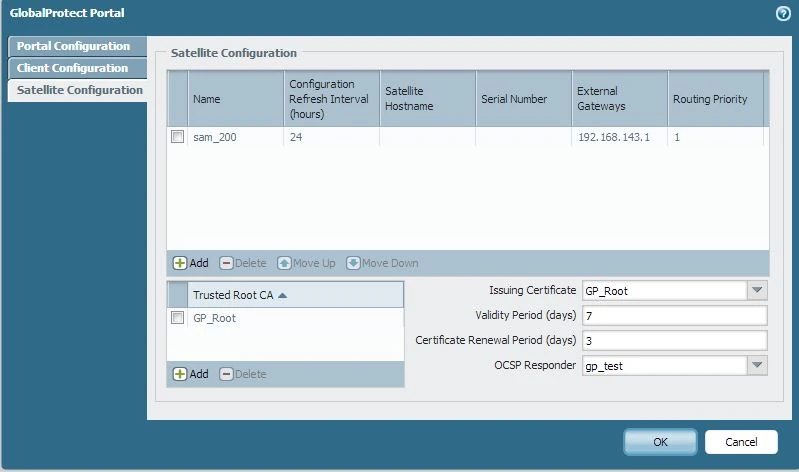Click the Cancel button
Image resolution: width=799 pixels, height=472 pixels.
click(x=741, y=442)
